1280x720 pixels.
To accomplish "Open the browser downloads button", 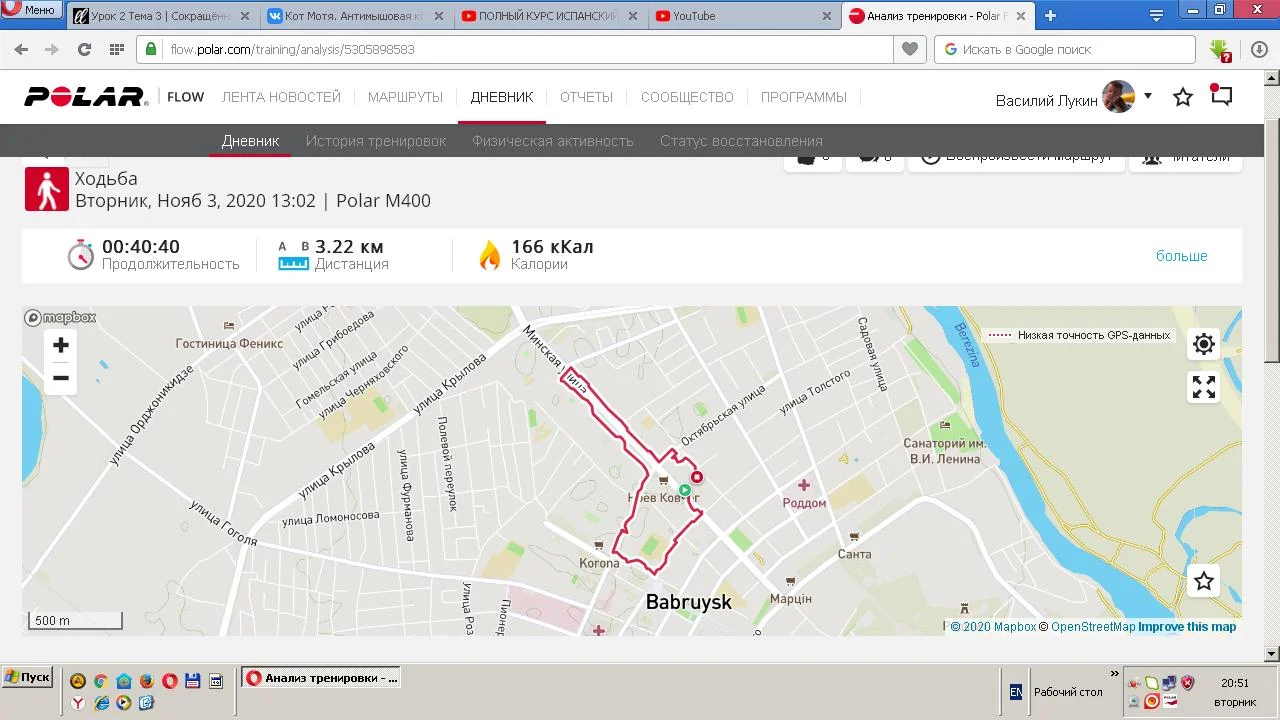I will [1259, 49].
